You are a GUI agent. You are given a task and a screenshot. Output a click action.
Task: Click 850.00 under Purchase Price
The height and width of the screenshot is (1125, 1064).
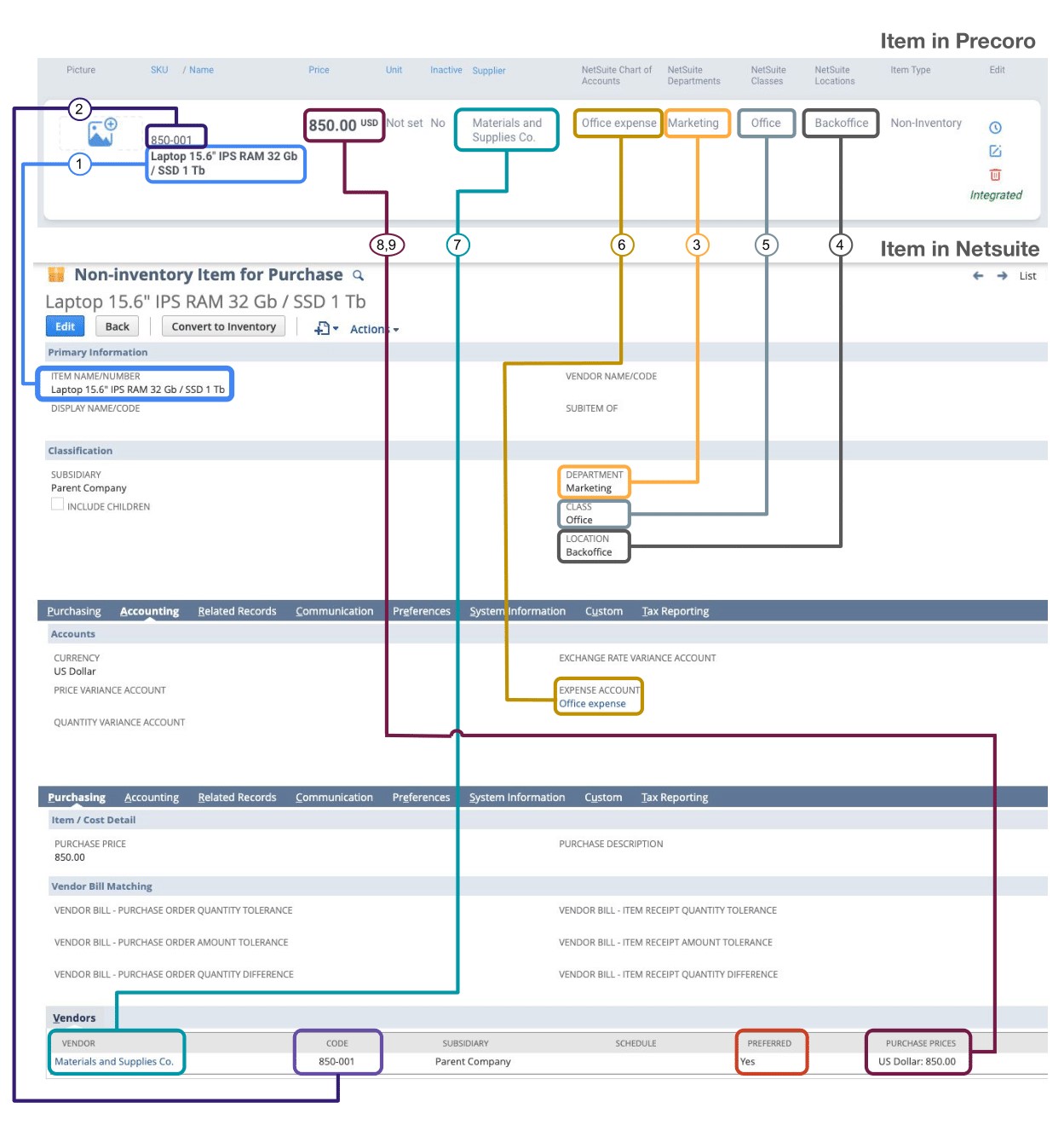click(70, 857)
